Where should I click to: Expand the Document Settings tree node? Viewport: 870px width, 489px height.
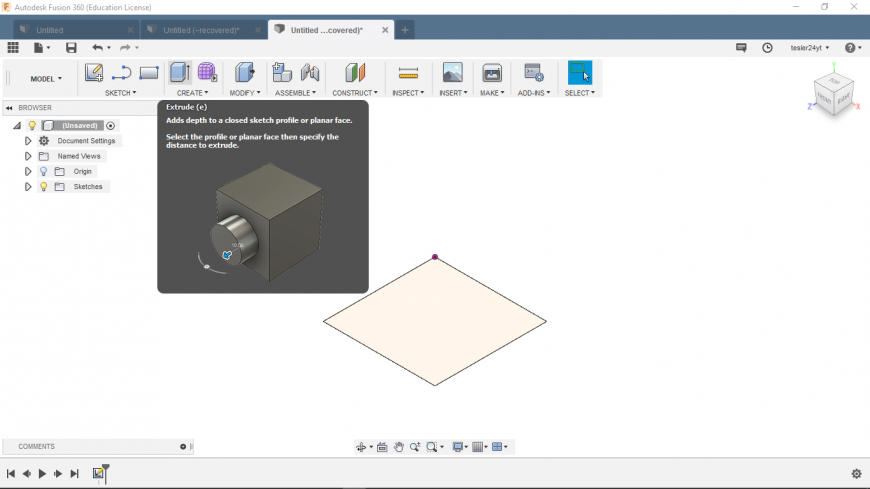click(28, 141)
